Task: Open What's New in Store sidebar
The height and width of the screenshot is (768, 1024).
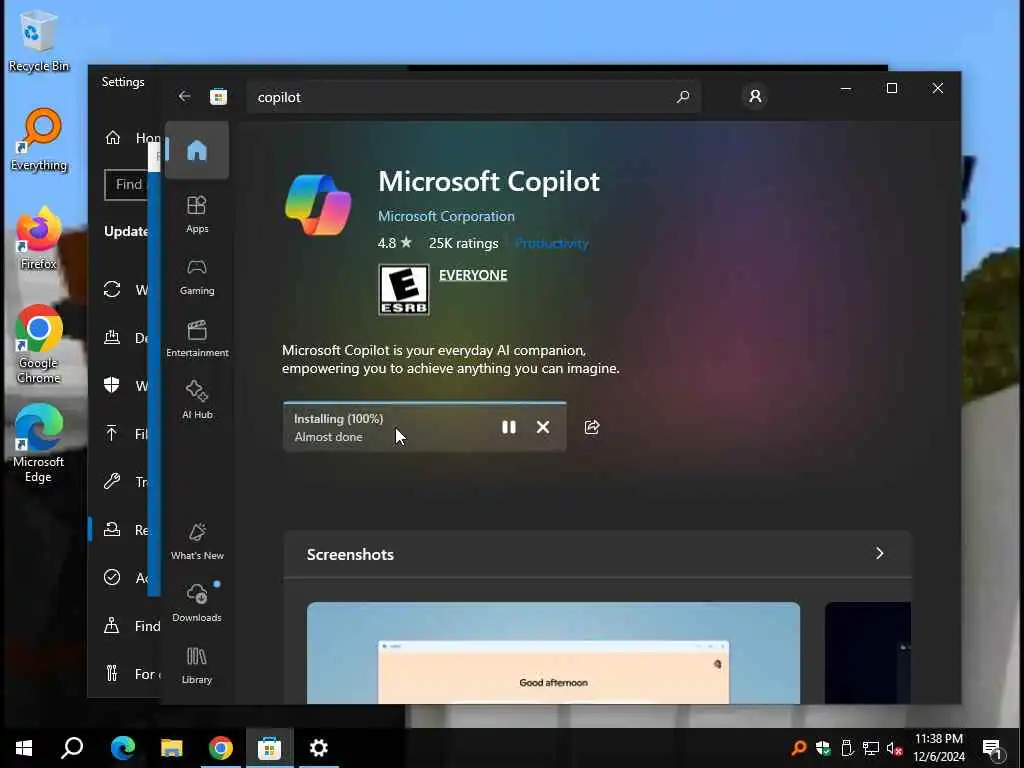Action: pyautogui.click(x=197, y=541)
